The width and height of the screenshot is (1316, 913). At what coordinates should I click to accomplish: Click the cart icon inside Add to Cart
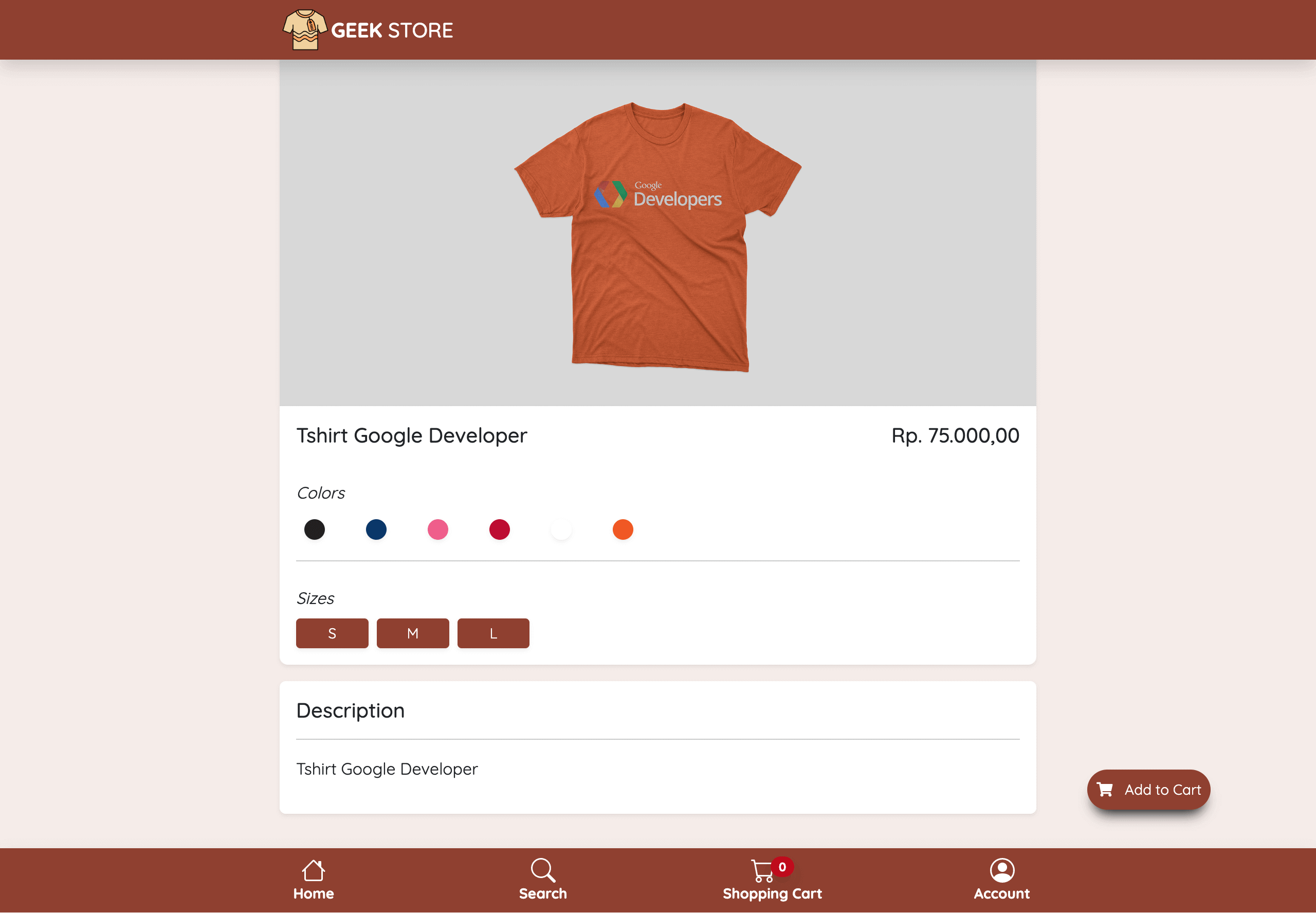[1105, 790]
